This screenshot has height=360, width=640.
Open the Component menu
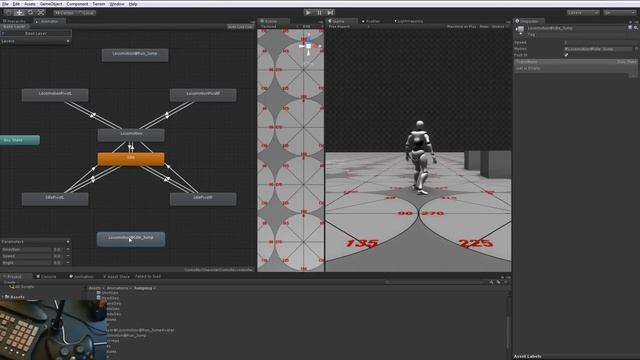(x=77, y=4)
